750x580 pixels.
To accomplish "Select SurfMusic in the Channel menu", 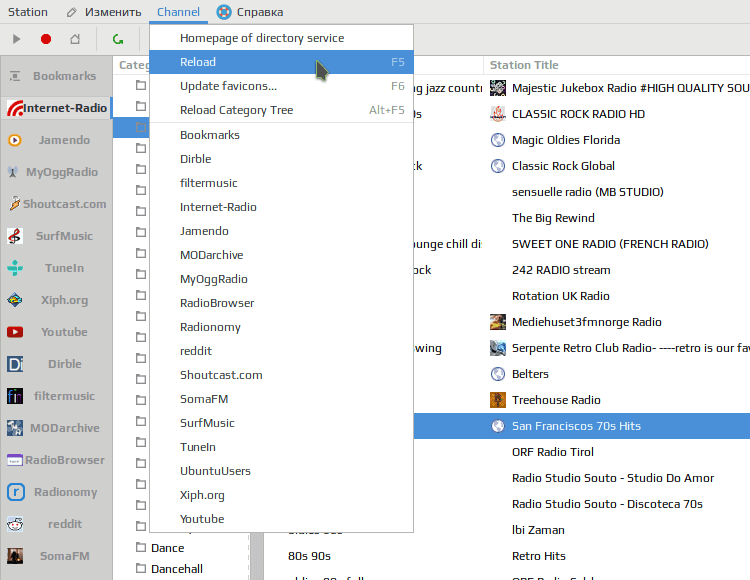I will [x=281, y=423].
